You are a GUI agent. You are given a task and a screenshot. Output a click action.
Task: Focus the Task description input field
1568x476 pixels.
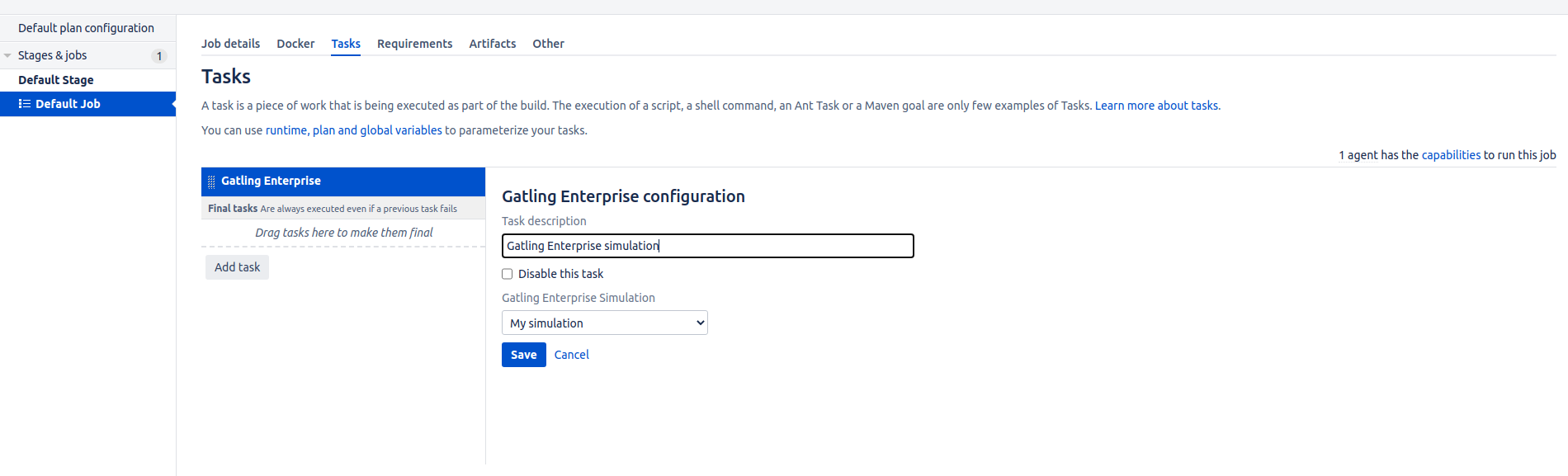tap(708, 246)
